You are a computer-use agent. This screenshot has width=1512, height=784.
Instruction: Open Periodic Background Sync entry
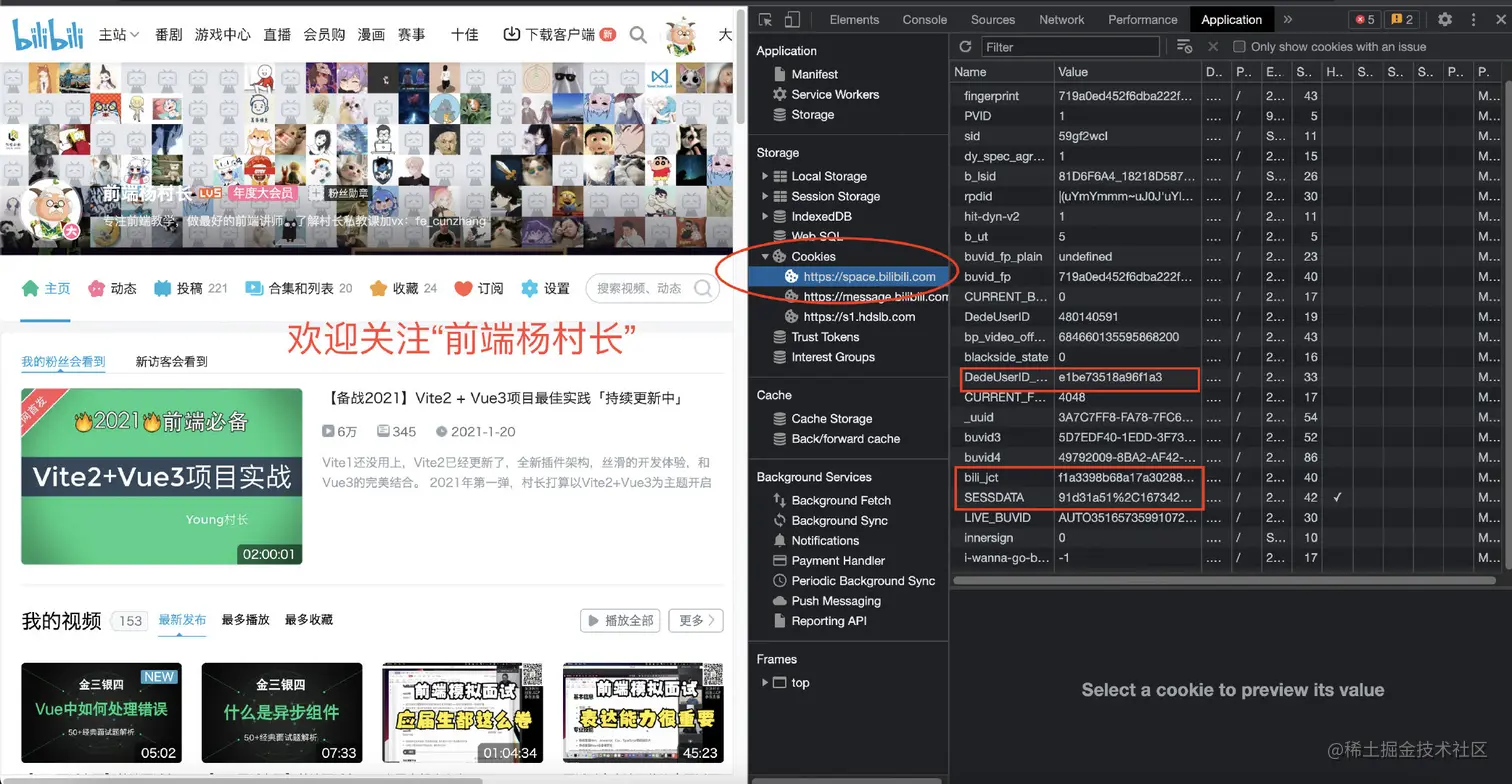[x=863, y=580]
